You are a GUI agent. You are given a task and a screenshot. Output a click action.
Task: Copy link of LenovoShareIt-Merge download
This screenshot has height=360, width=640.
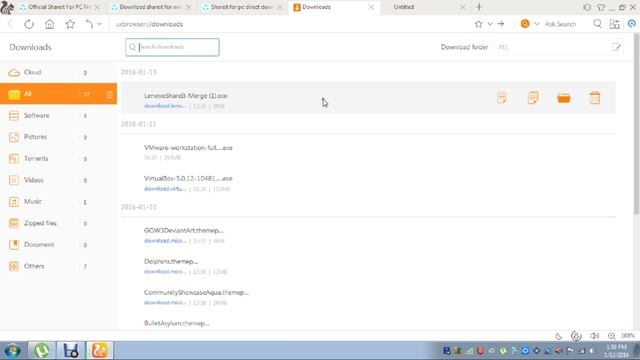coord(533,98)
